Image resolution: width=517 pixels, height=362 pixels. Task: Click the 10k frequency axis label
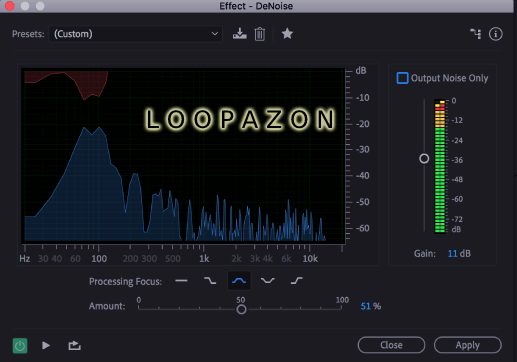pos(310,259)
